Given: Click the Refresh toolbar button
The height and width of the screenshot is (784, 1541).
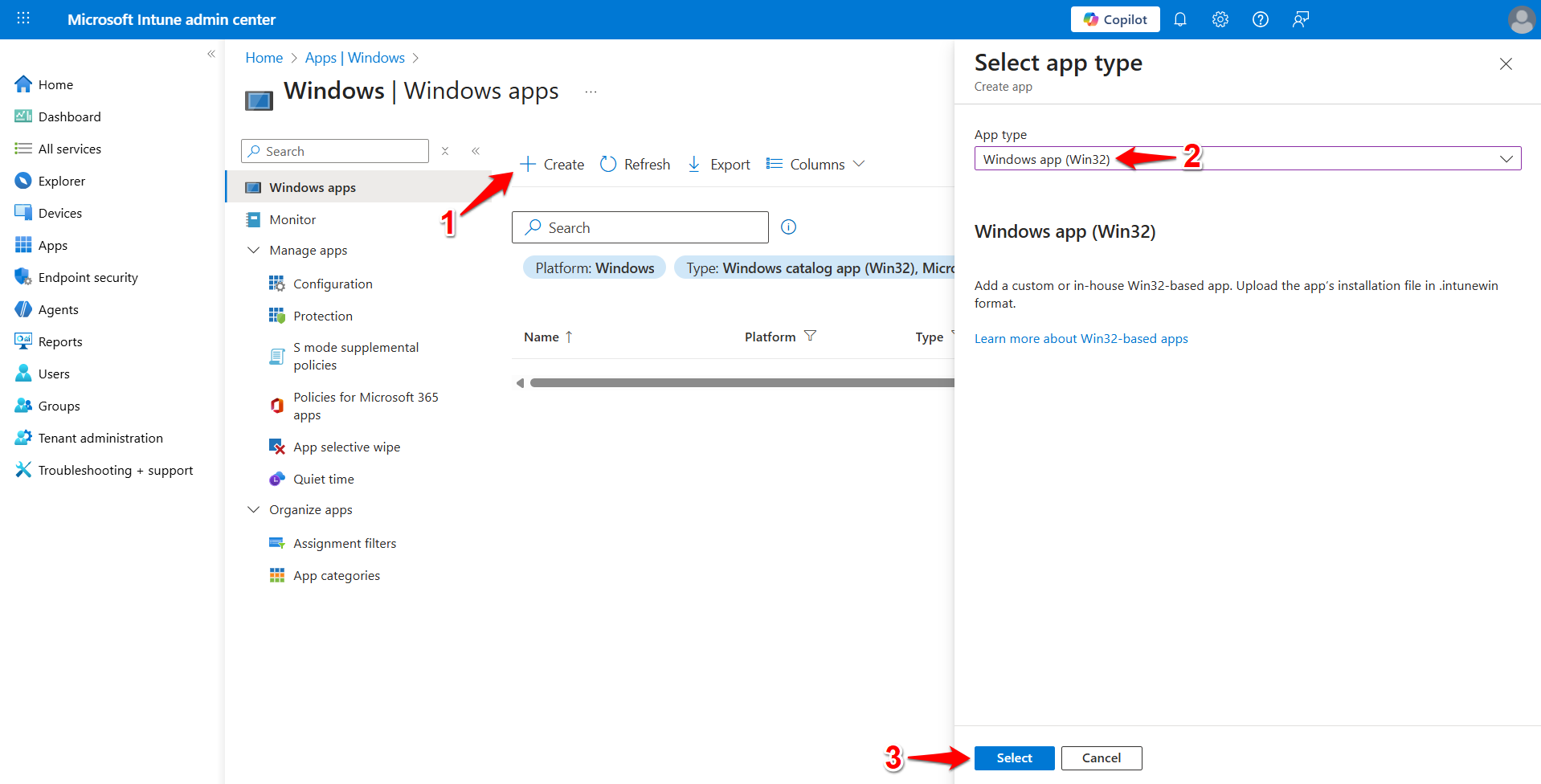Looking at the screenshot, I should coord(635,165).
